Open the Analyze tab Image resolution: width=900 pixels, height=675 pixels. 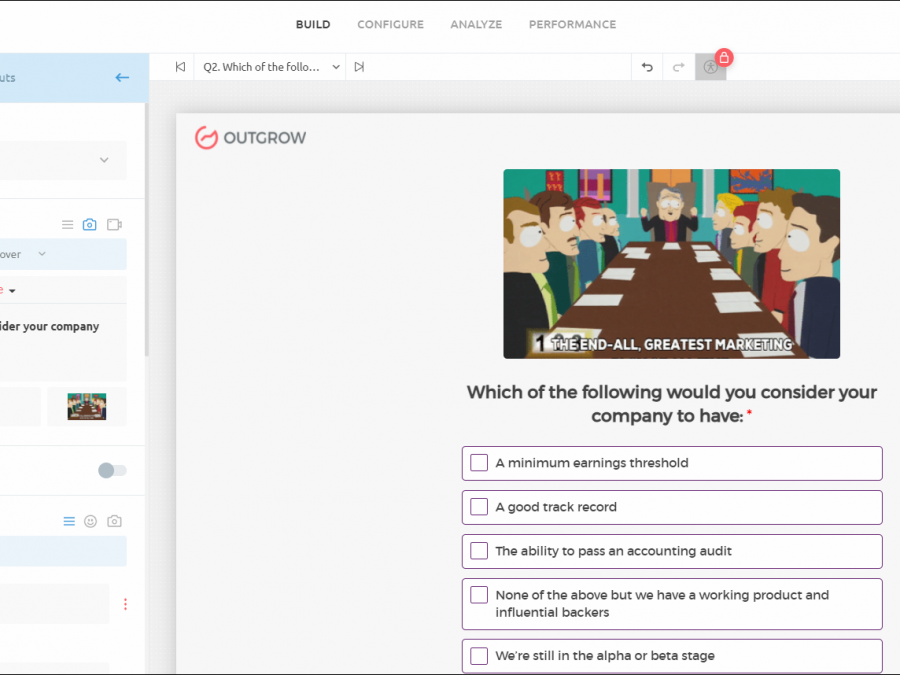click(x=476, y=24)
